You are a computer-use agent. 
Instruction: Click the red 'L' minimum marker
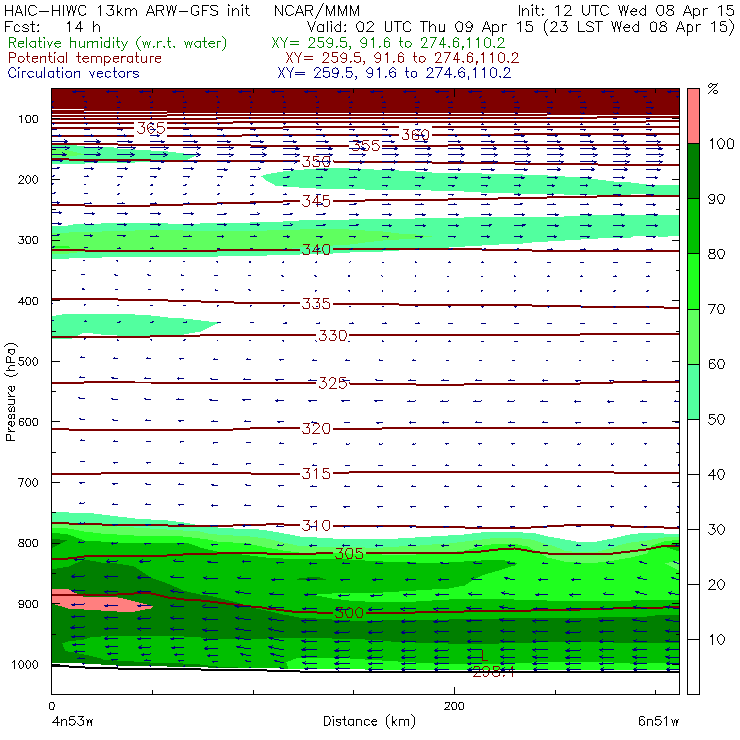(485, 655)
